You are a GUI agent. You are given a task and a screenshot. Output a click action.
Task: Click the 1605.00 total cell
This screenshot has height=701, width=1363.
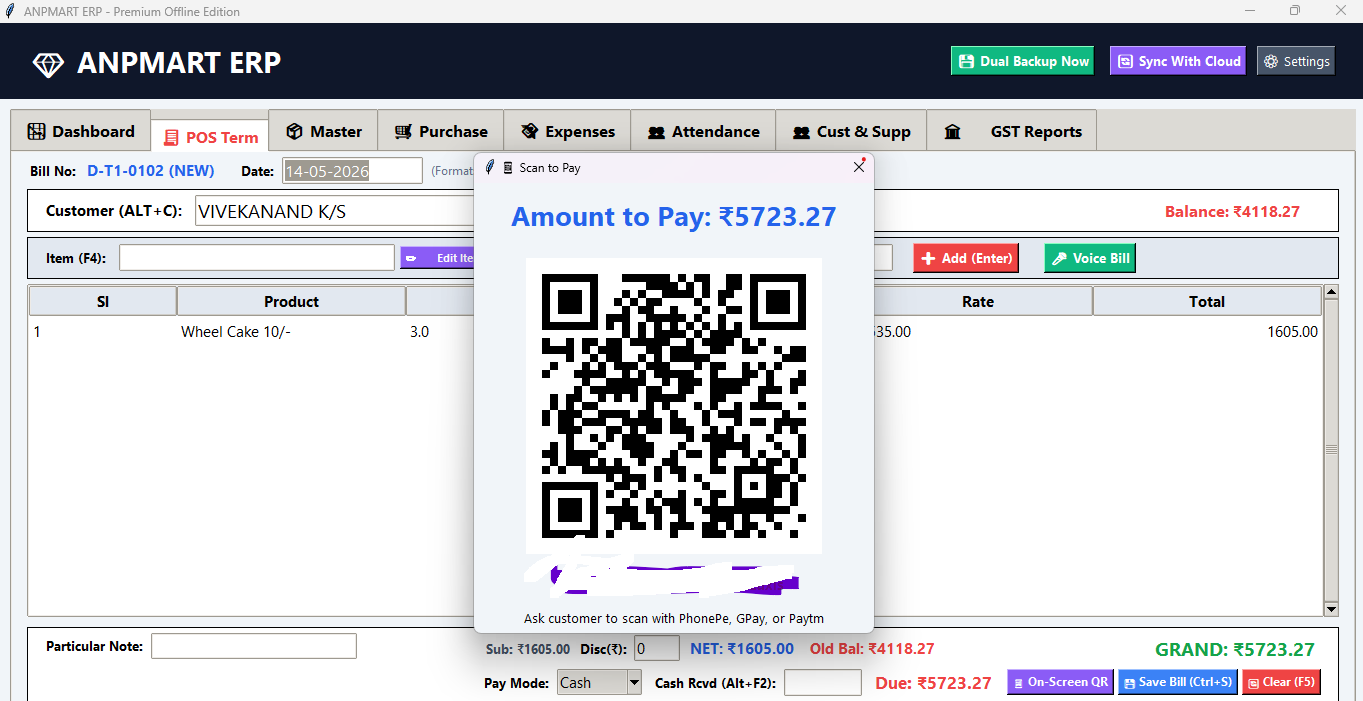(1292, 332)
